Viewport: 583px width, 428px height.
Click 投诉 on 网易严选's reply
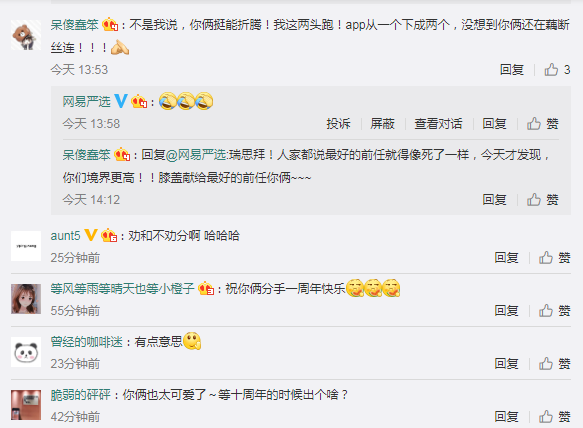point(338,123)
